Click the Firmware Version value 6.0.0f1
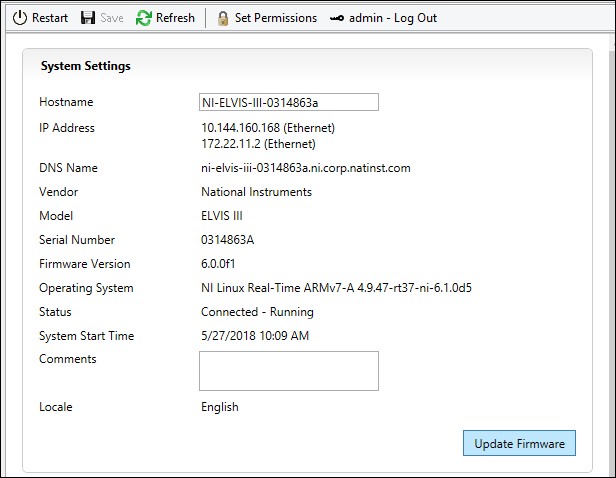 pyautogui.click(x=222, y=264)
